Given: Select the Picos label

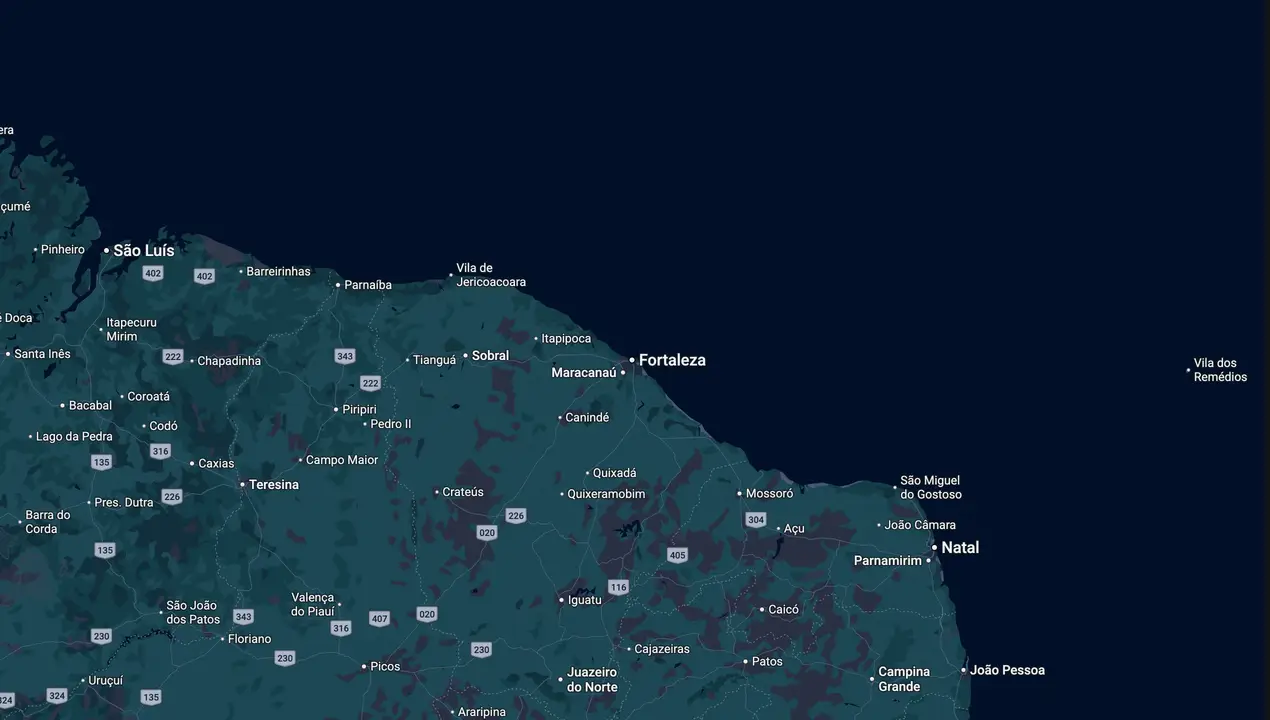Looking at the screenshot, I should (x=385, y=667).
